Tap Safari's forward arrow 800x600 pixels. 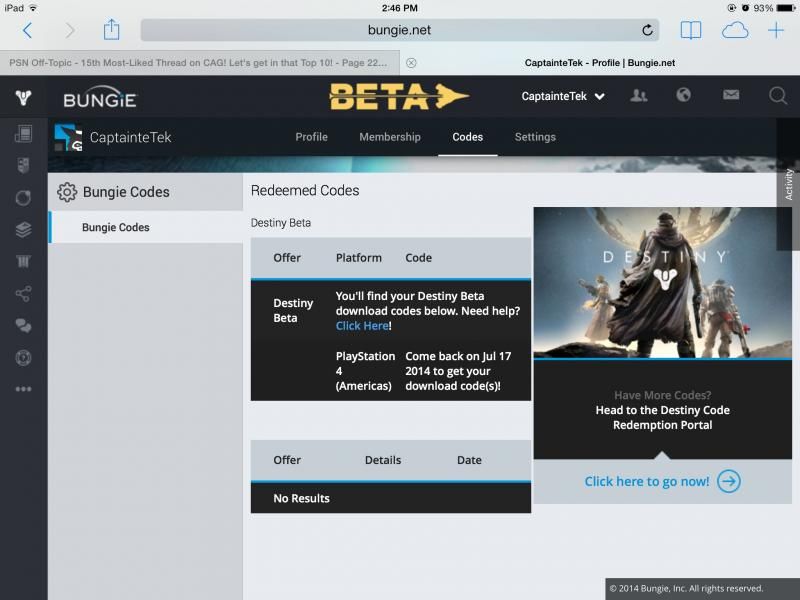point(70,30)
